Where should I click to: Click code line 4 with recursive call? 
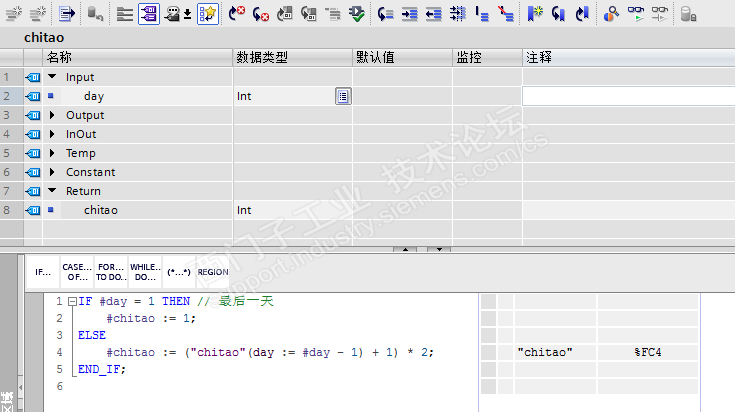point(270,352)
